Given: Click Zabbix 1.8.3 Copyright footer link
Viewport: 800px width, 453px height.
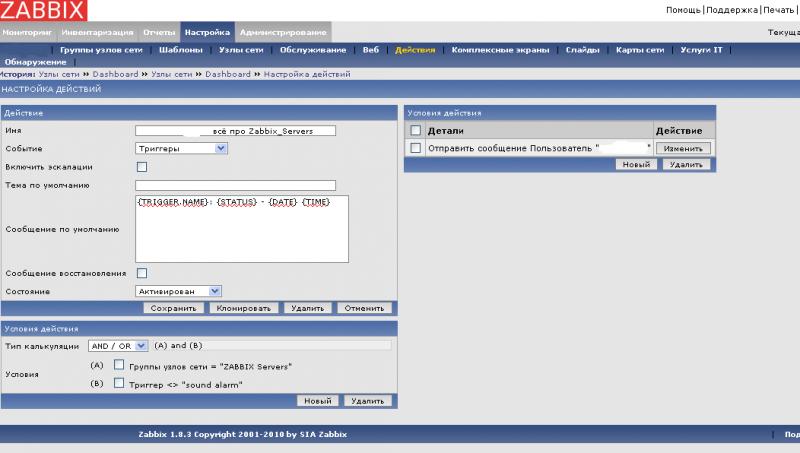Looking at the screenshot, I should click(x=242, y=435).
